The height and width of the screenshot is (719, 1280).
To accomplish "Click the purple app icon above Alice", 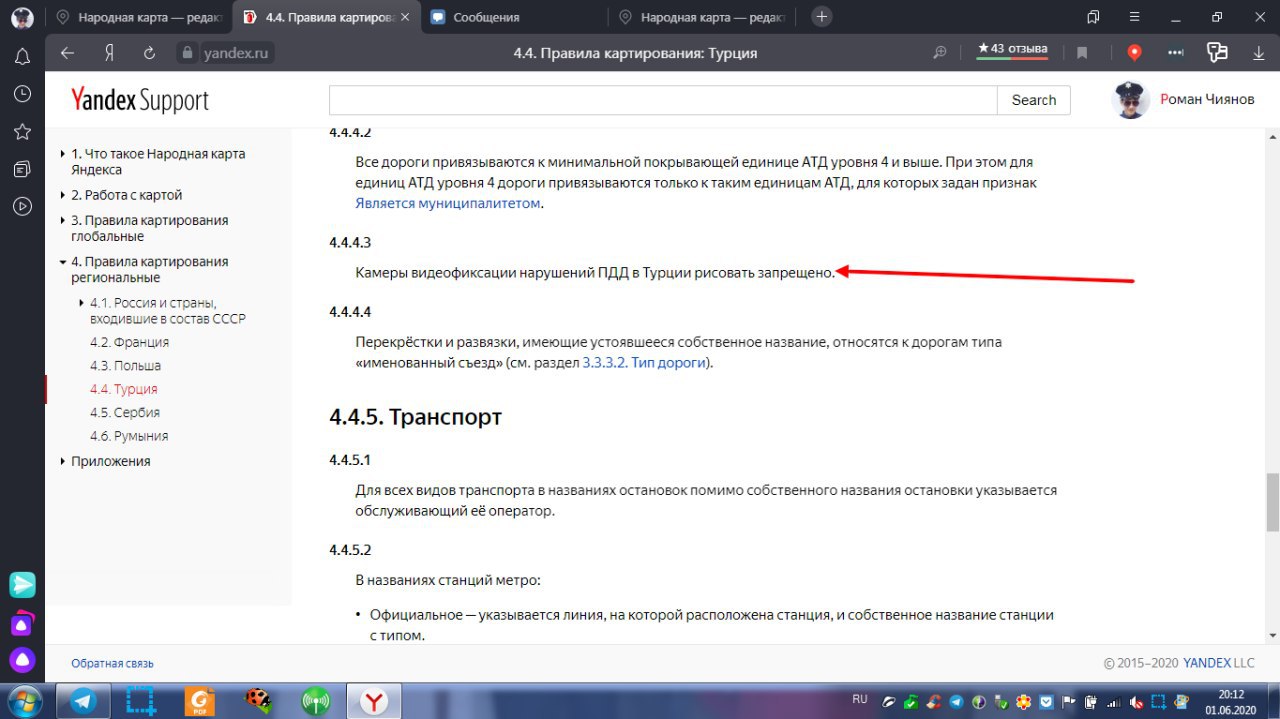I will [22, 622].
